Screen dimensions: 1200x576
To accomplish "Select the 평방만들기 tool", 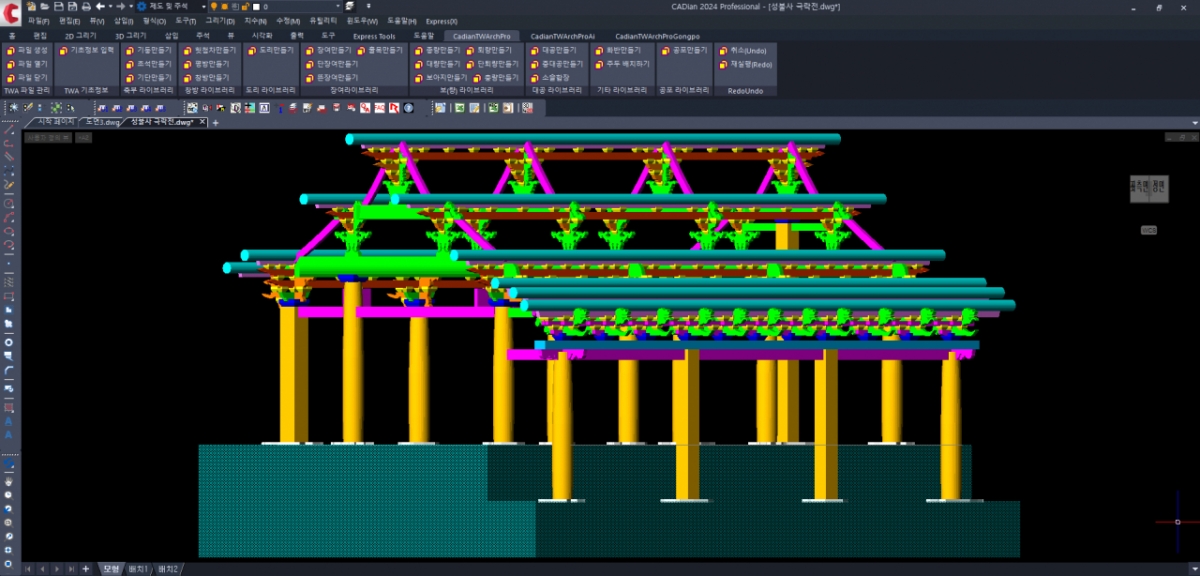I will [x=206, y=63].
